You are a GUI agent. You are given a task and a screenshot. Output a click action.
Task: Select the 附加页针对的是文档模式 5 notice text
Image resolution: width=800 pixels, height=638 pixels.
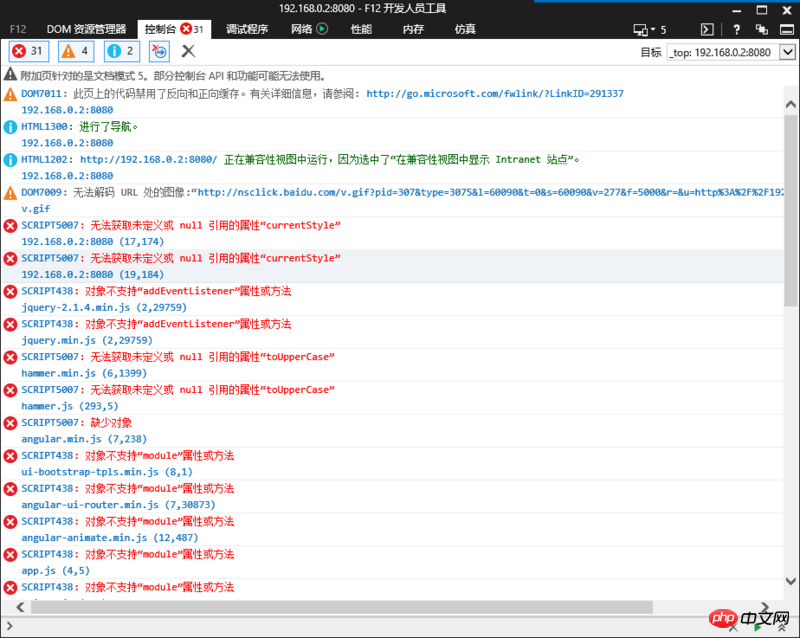point(173,76)
